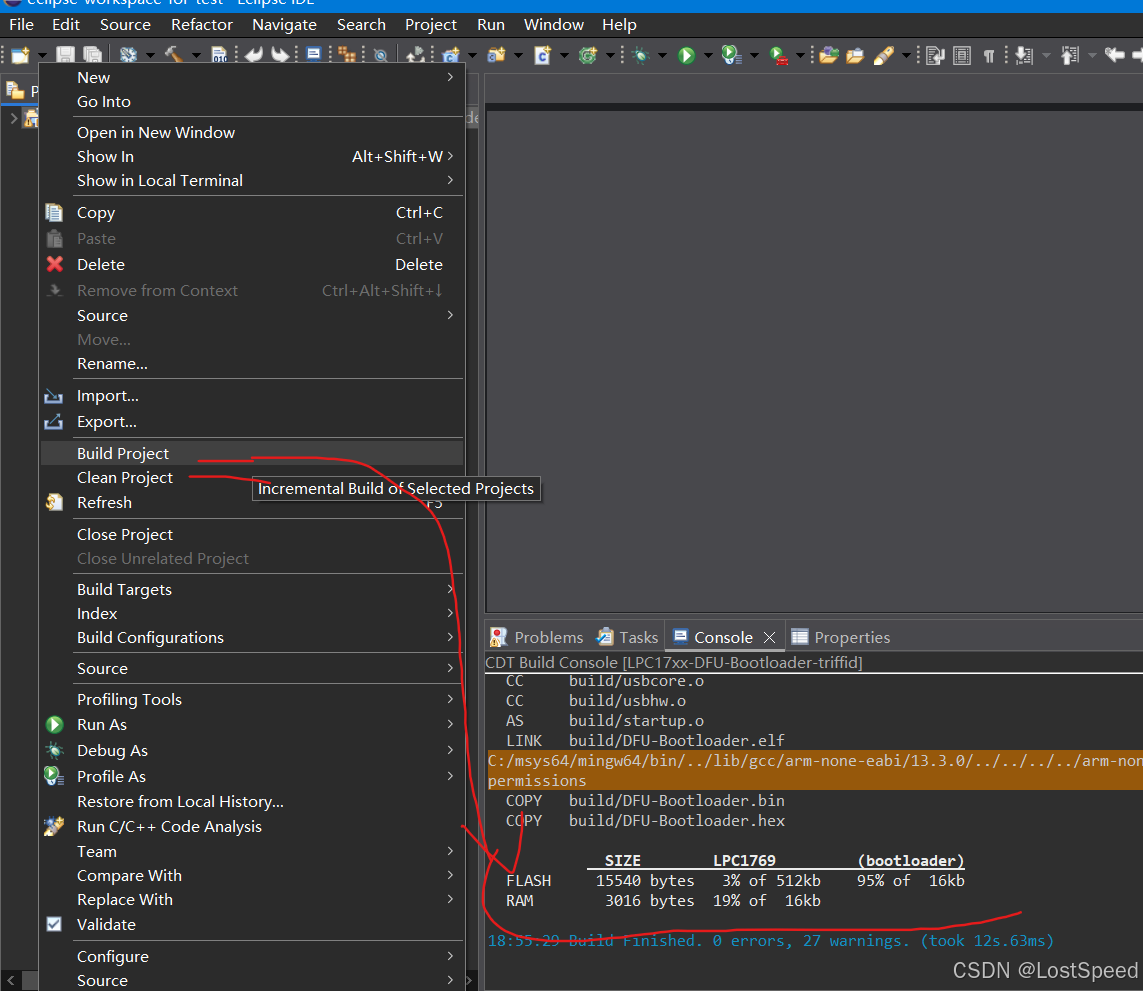Click the Redo arrow toolbar icon
Screen dimensions: 1143x991
point(280,55)
